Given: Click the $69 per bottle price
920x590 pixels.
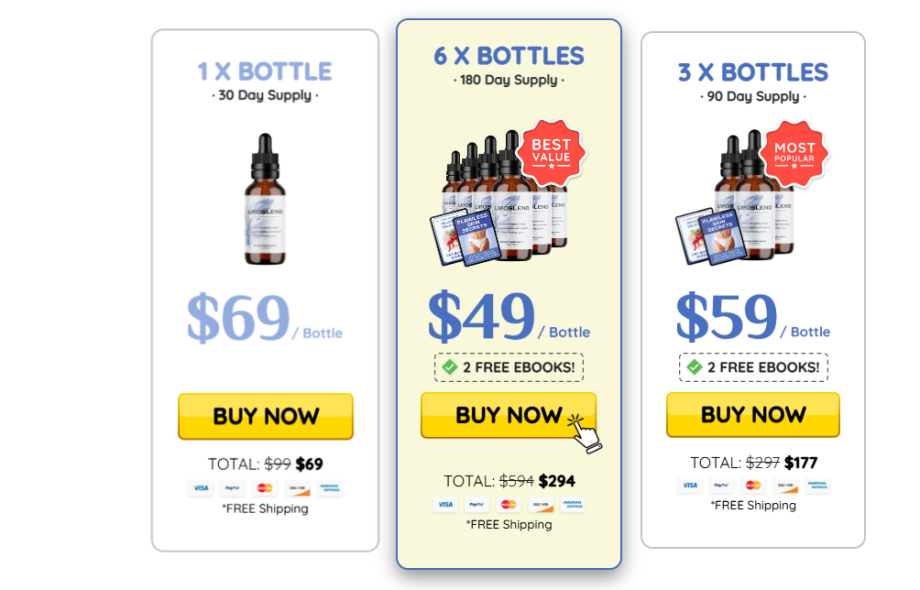Looking at the screenshot, I should coord(265,317).
